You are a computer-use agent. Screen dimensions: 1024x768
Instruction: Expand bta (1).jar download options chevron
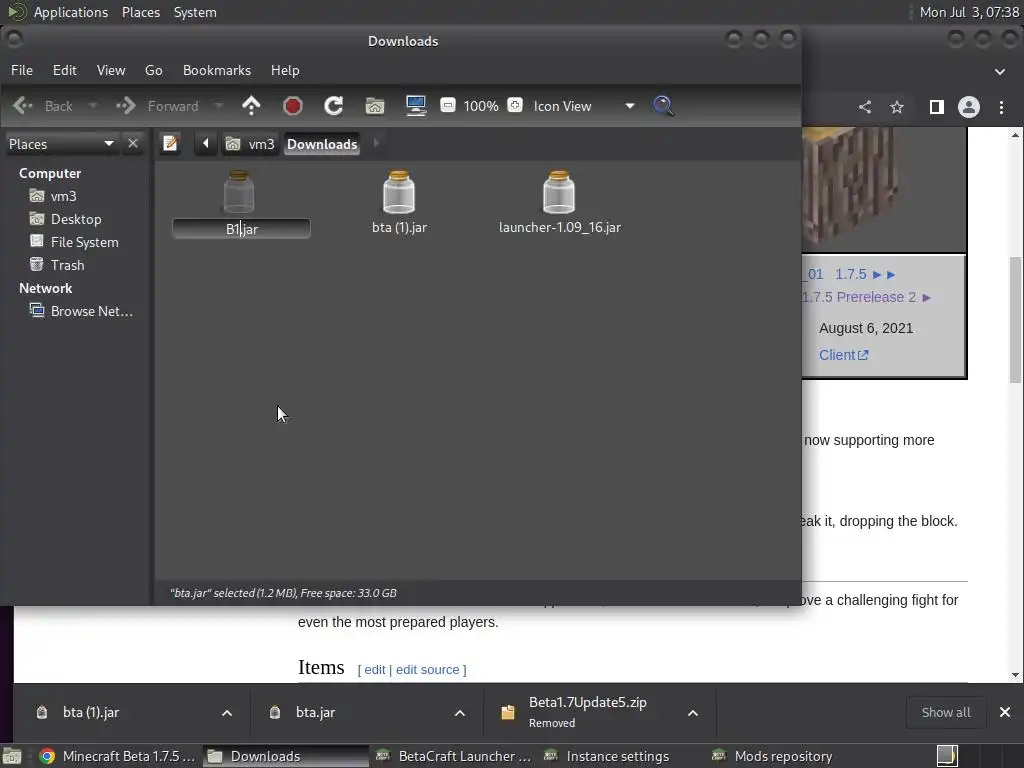pyautogui.click(x=227, y=712)
